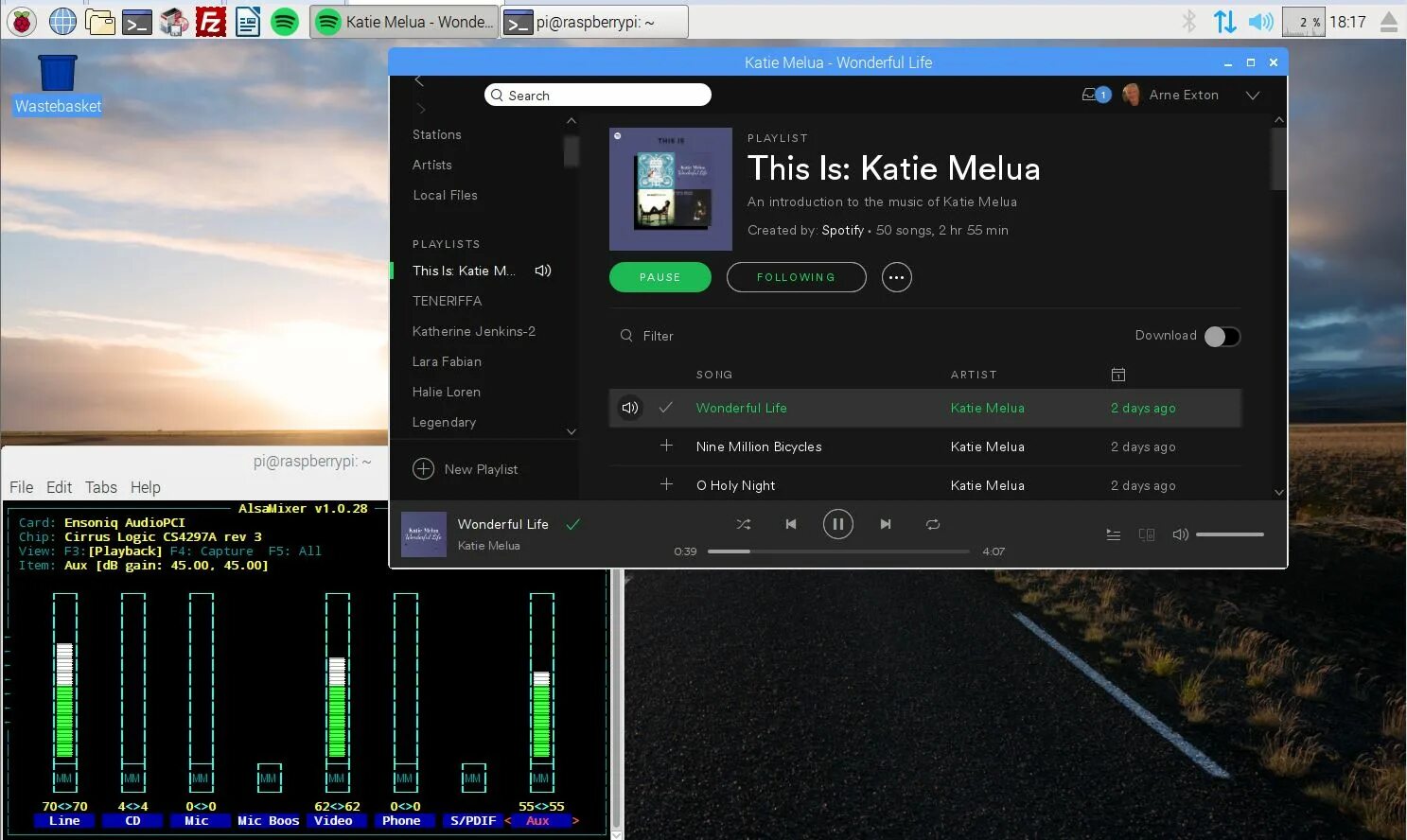Launch the web browser globe icon
Image resolution: width=1407 pixels, height=840 pixels.
tap(62, 21)
